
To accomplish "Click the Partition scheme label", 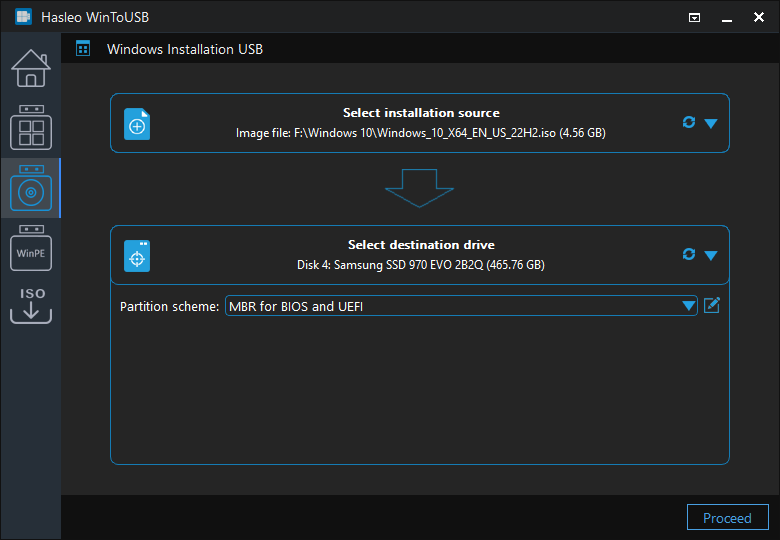I will click(x=169, y=306).
